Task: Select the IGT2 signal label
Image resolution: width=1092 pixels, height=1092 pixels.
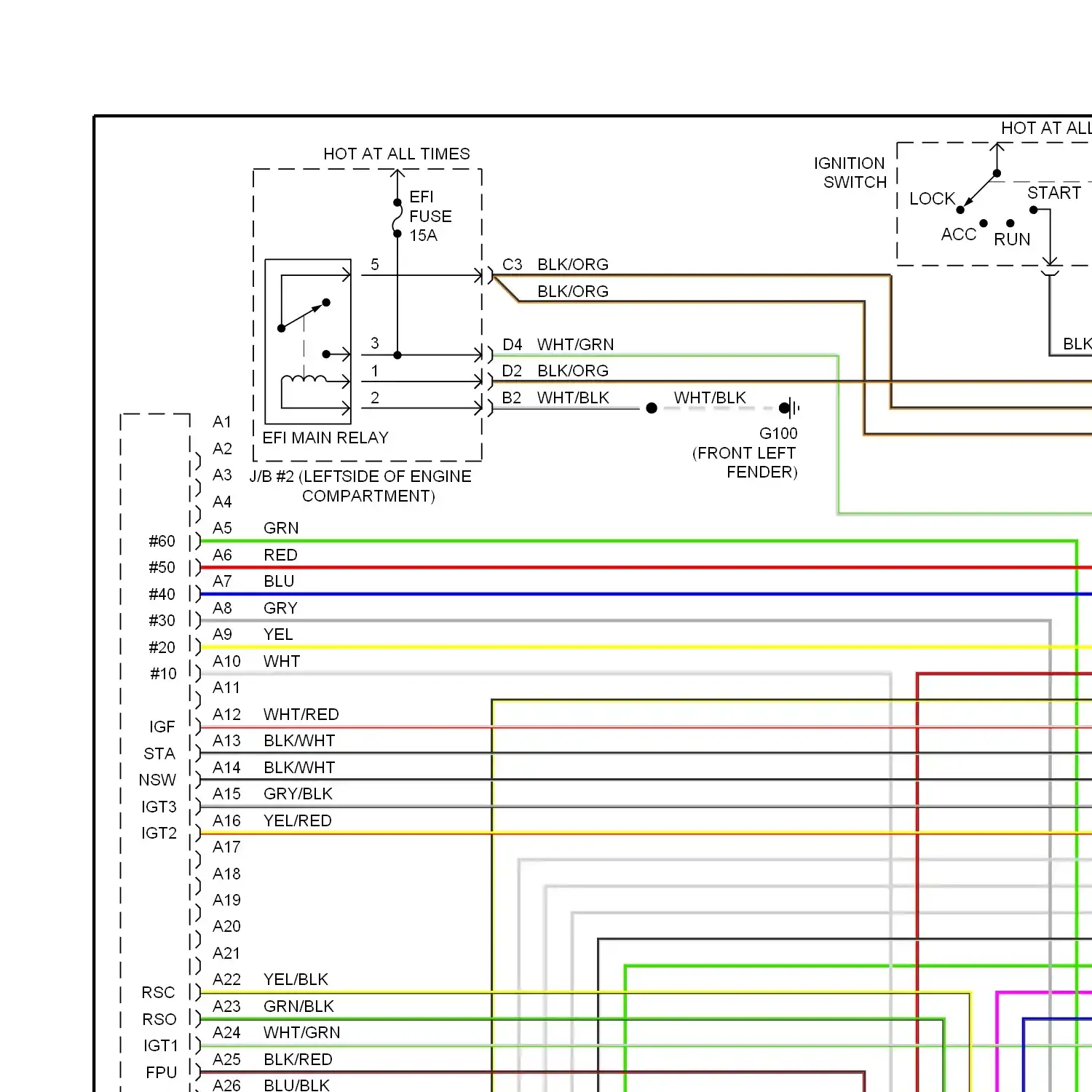Action: (x=159, y=833)
